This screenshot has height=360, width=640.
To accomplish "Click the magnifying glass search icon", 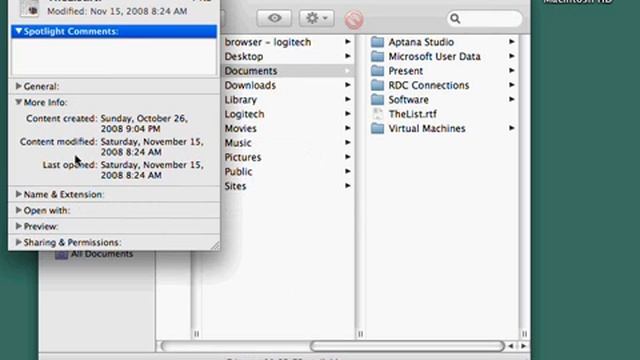I will tap(455, 18).
